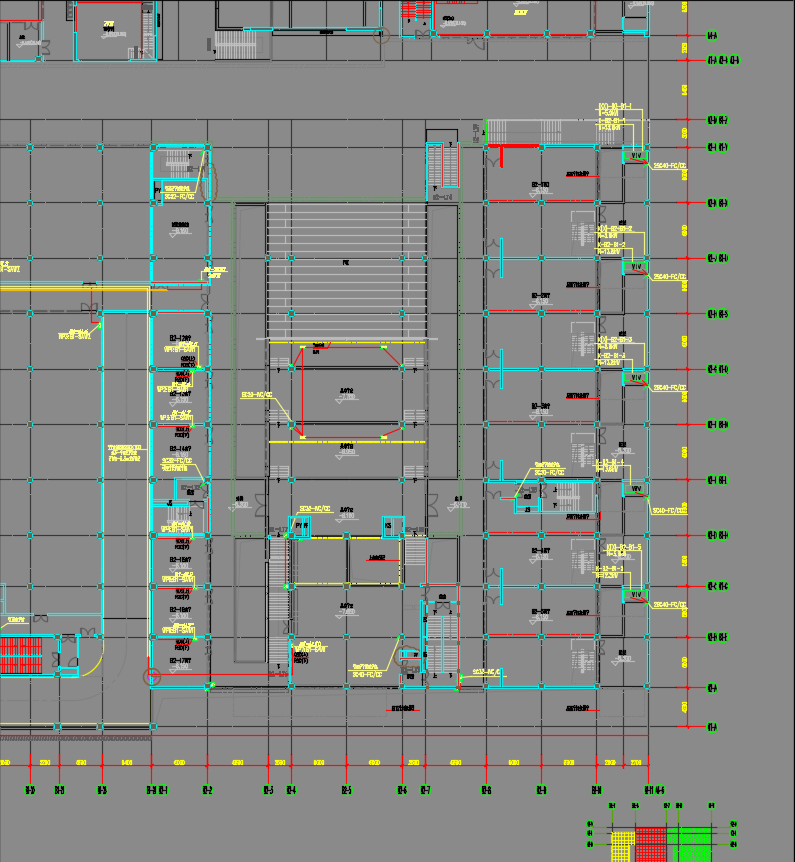Select the long staircase below the PY shaft
The height and width of the screenshot is (862, 795).
(x=279, y=600)
